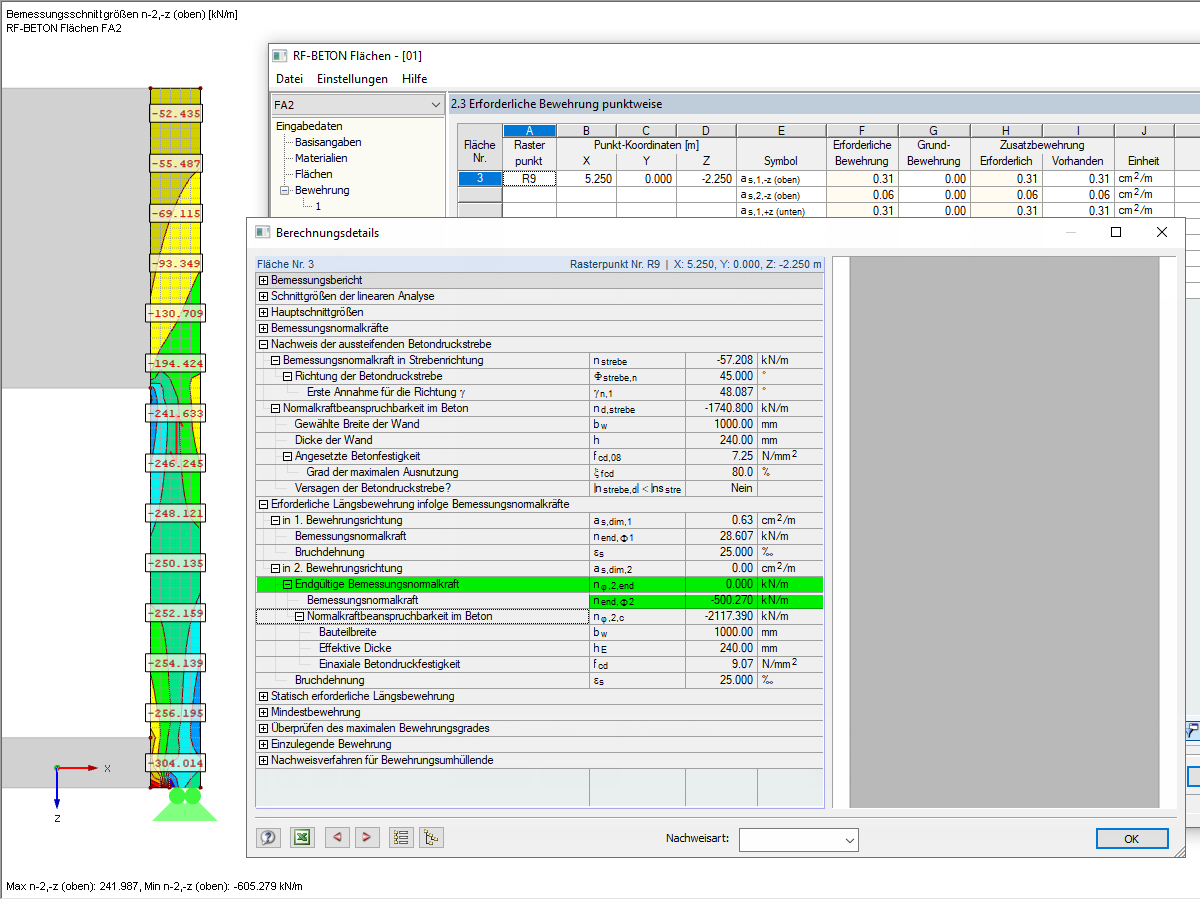
Task: Click the RF-BETON Flächen window title icon
Action: [280, 56]
